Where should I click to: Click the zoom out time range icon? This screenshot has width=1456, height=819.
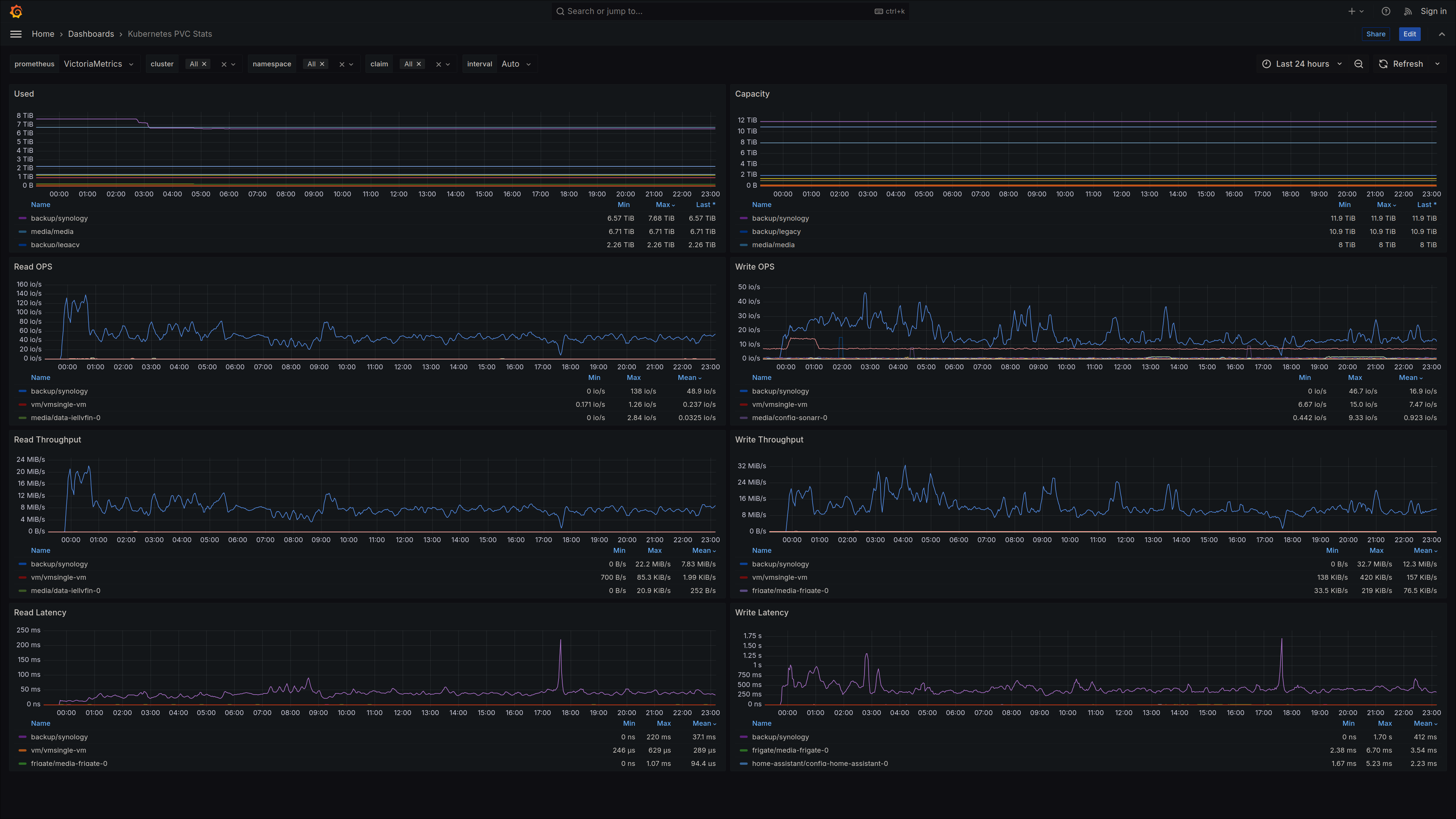tap(1358, 64)
